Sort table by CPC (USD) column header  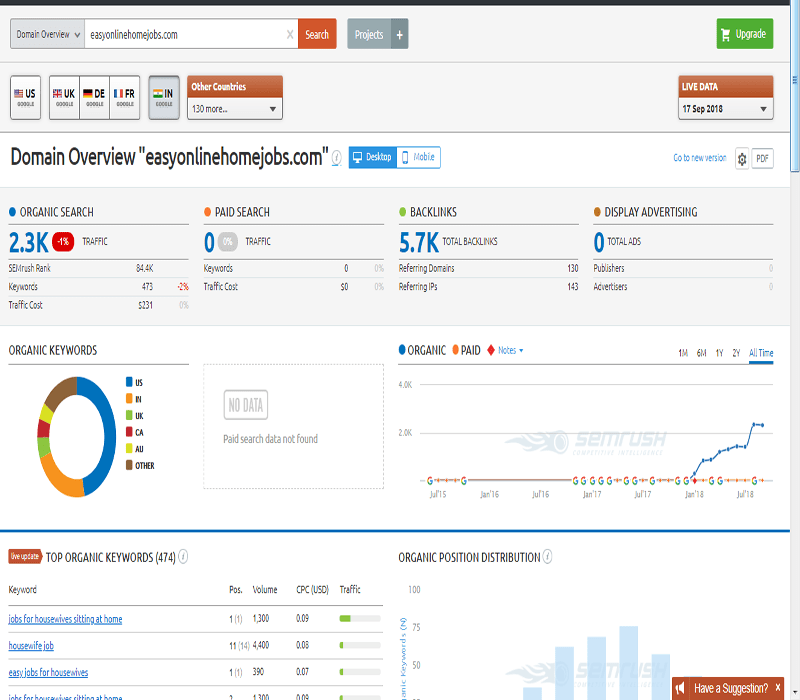coord(312,590)
